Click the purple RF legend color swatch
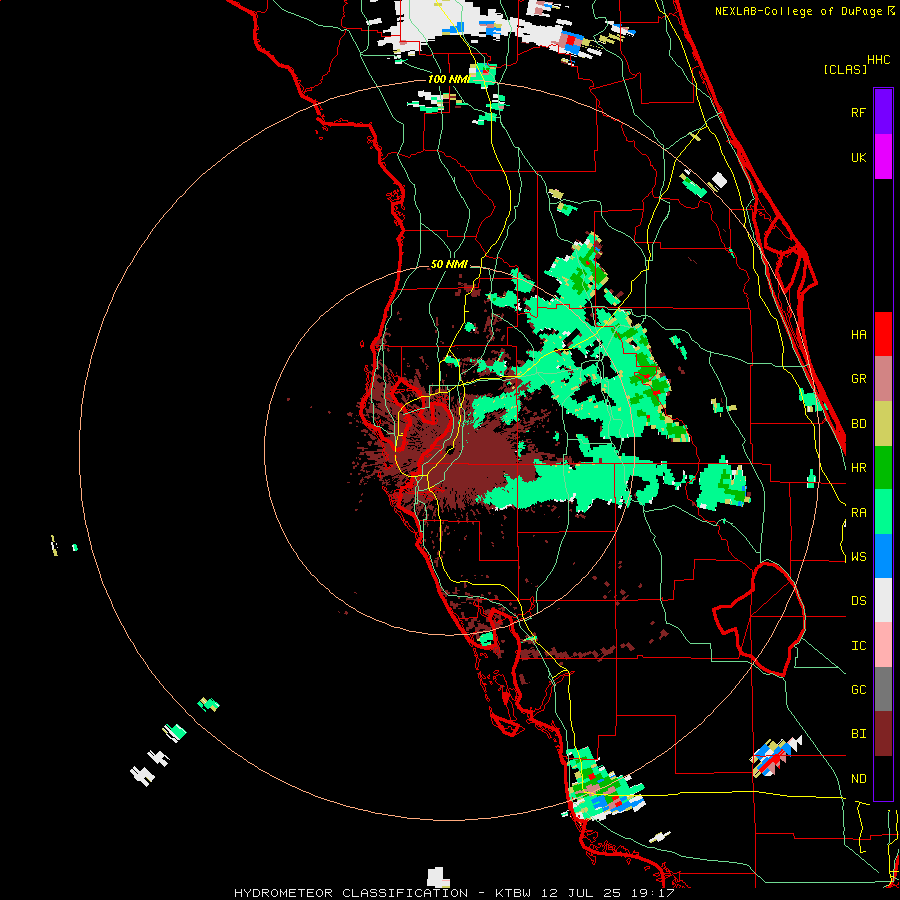 pos(883,112)
